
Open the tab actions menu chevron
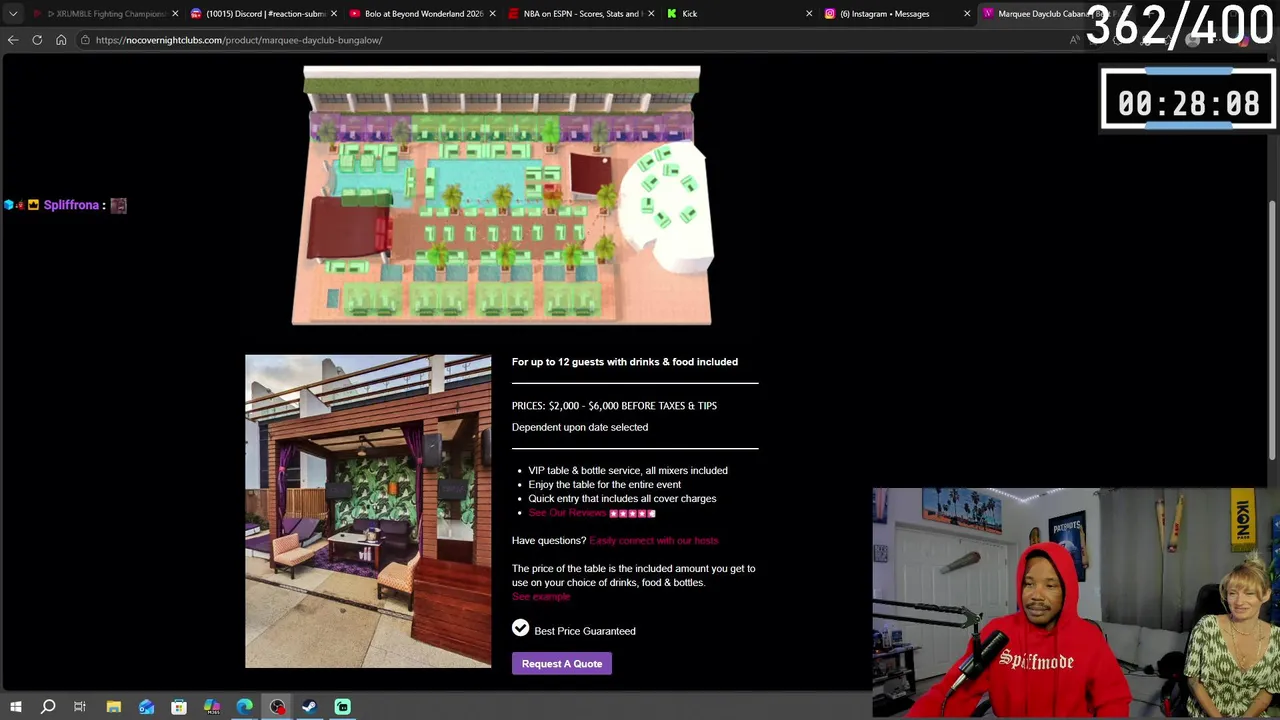click(13, 14)
